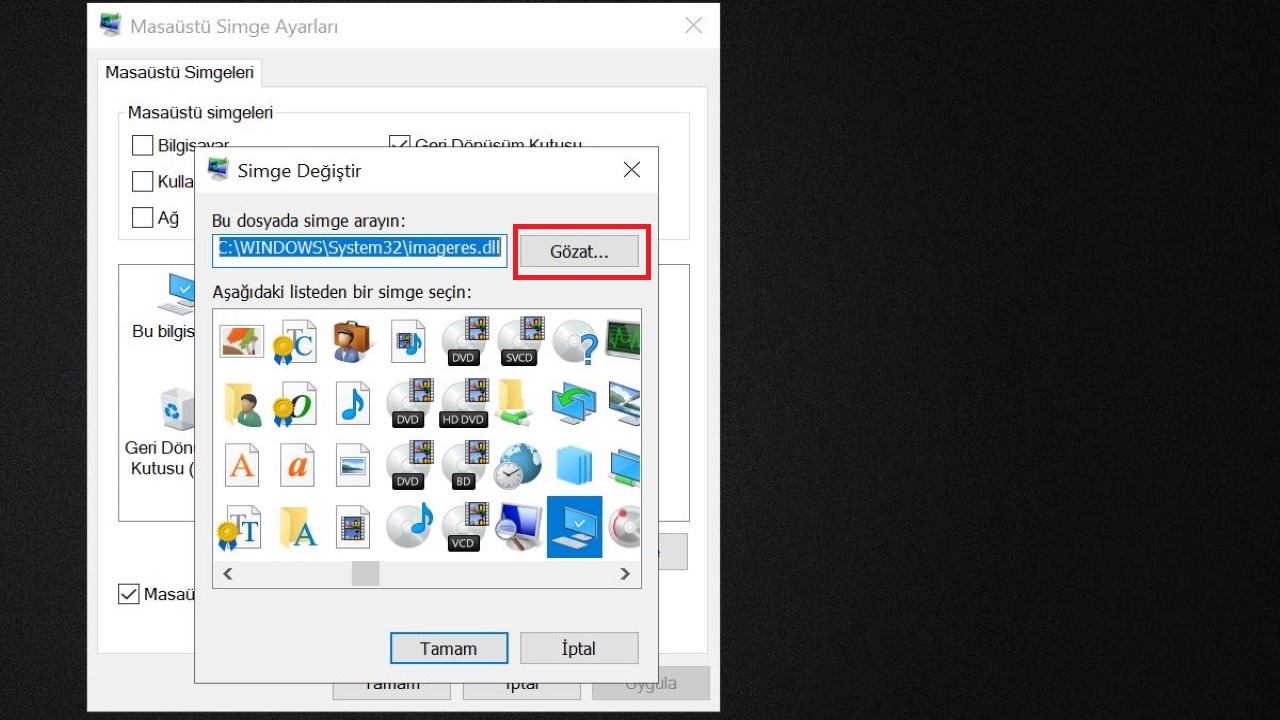This screenshot has width=1280, height=720.
Task: Choose the BD disc icon
Action: (x=464, y=465)
